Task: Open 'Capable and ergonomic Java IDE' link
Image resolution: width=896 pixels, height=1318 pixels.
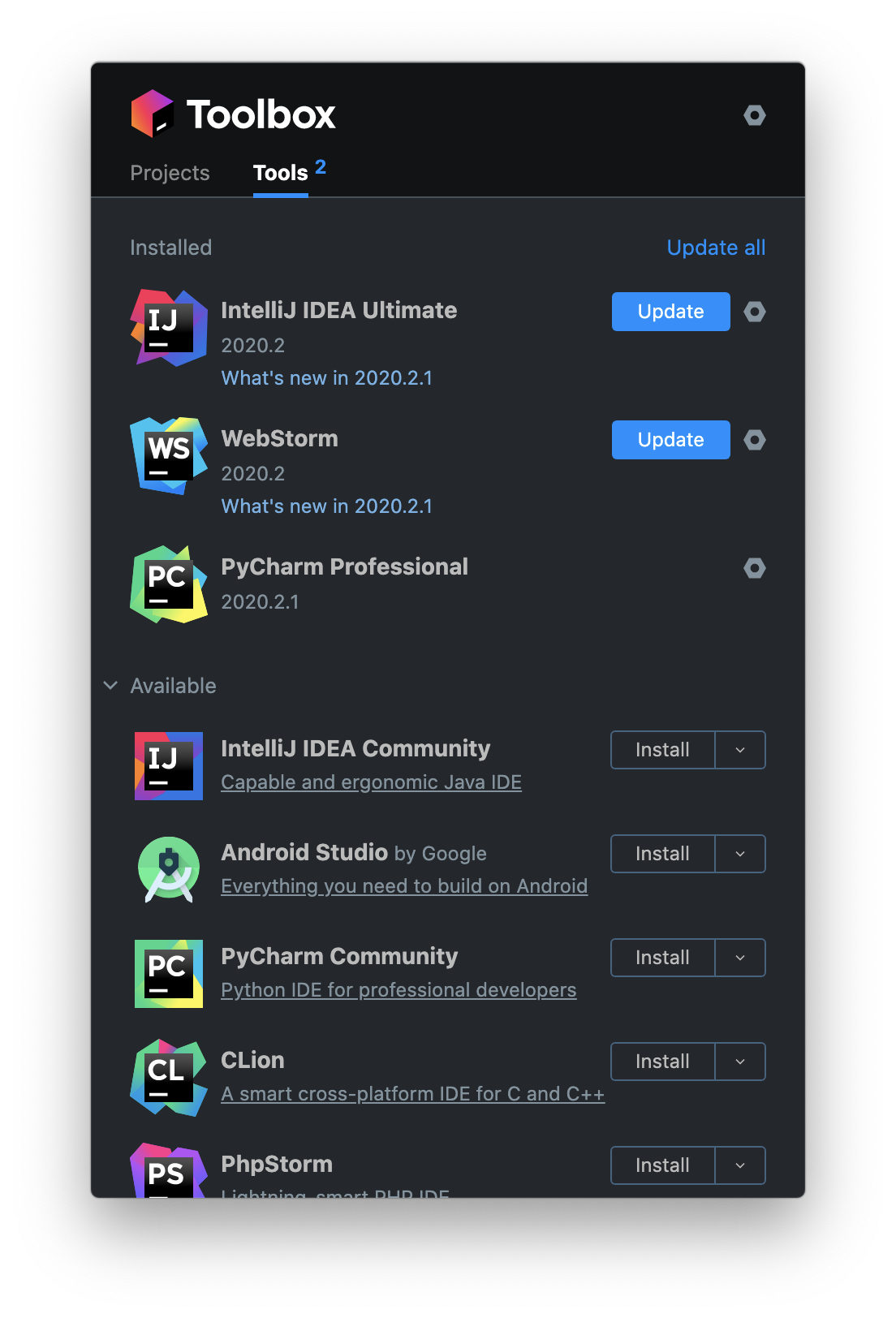Action: pos(372,782)
